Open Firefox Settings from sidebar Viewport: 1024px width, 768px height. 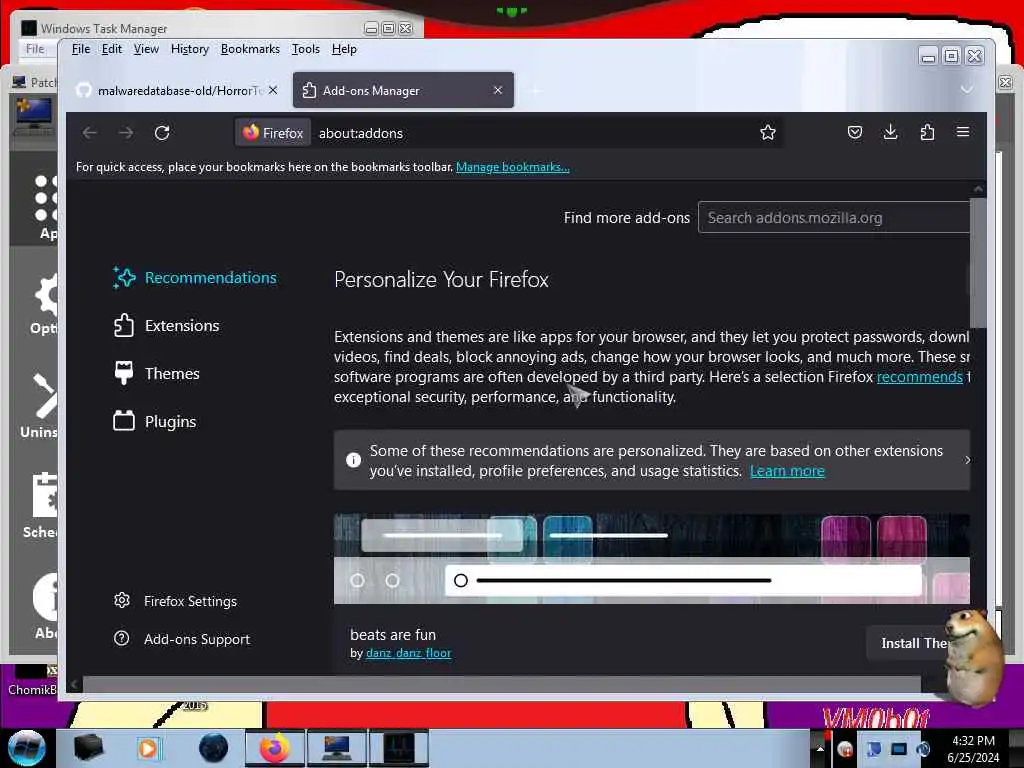tap(175, 601)
